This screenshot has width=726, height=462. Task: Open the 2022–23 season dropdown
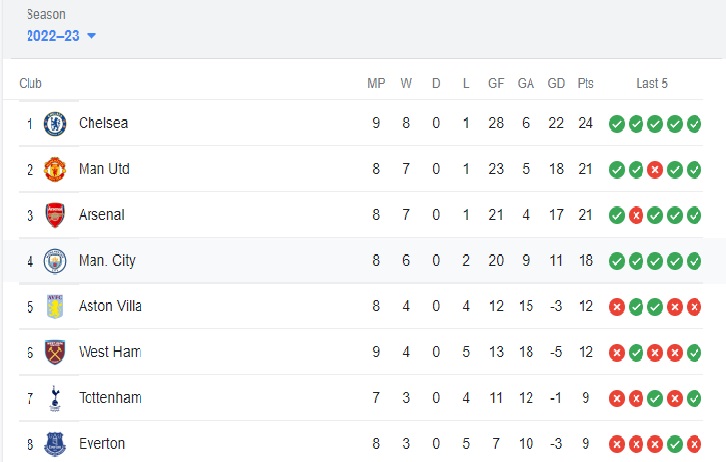pos(61,36)
